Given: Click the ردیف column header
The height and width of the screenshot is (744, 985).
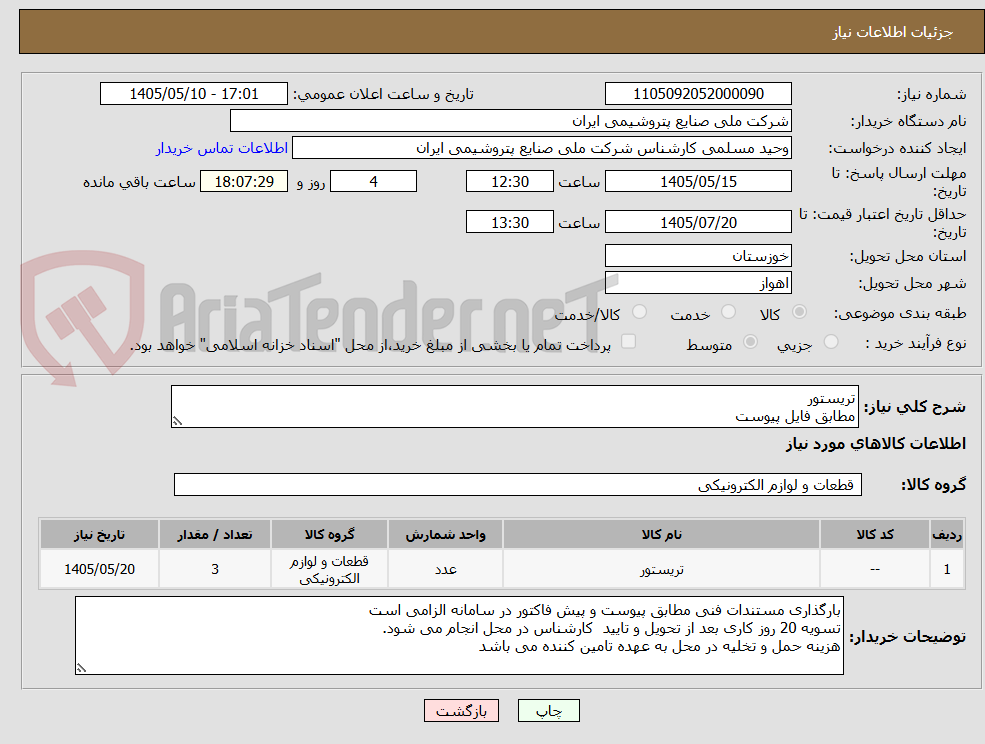Looking at the screenshot, I should 947,534.
